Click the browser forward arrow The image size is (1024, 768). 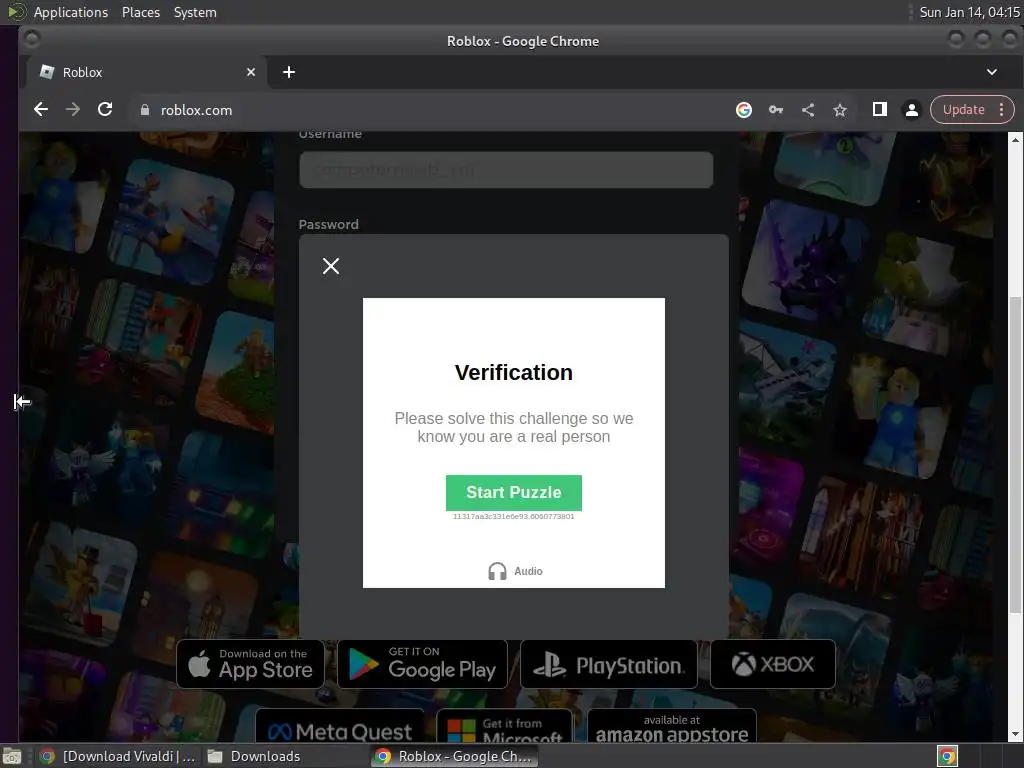72,110
